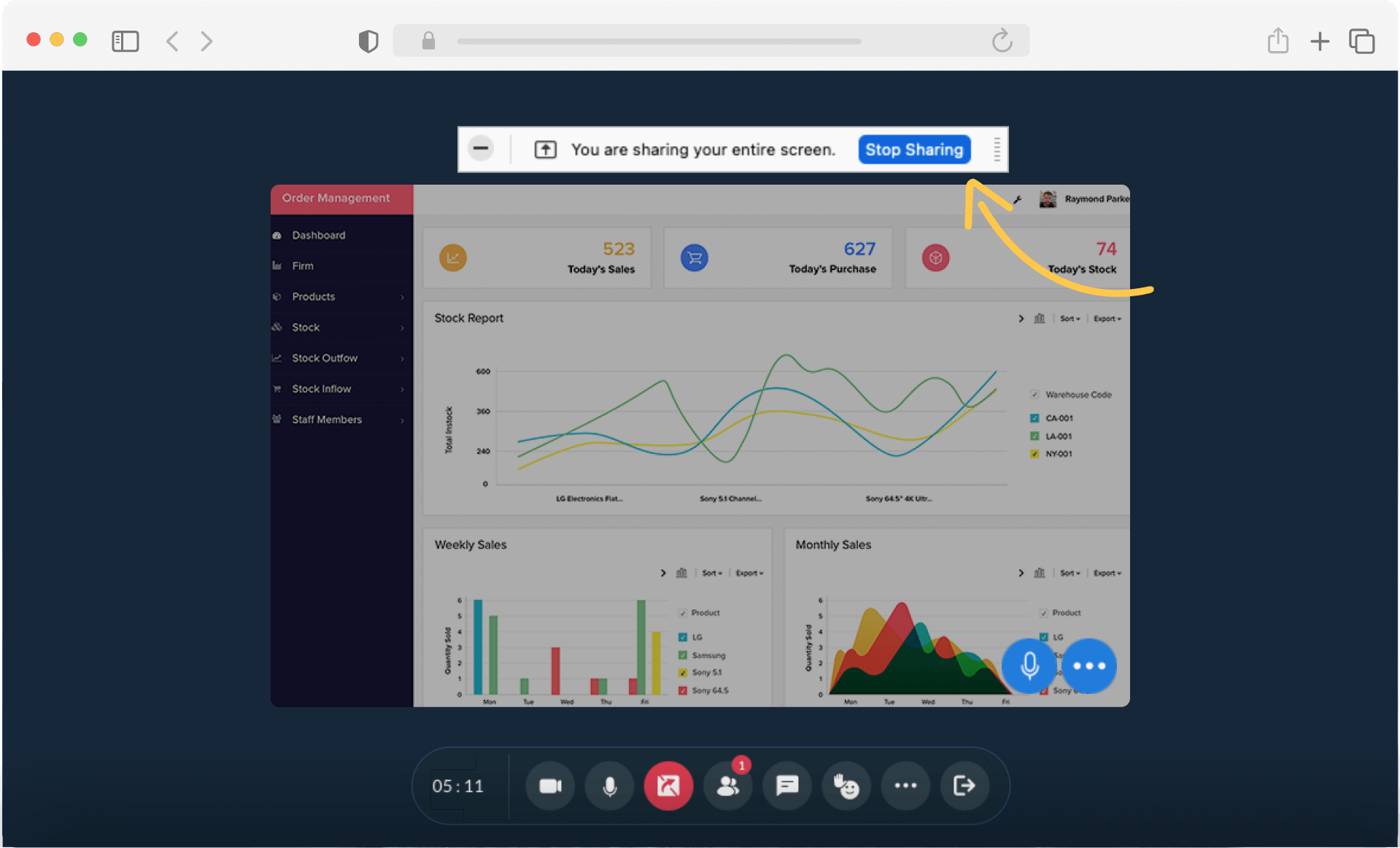Toggle the NY-001 checkbox

pyautogui.click(x=1034, y=454)
